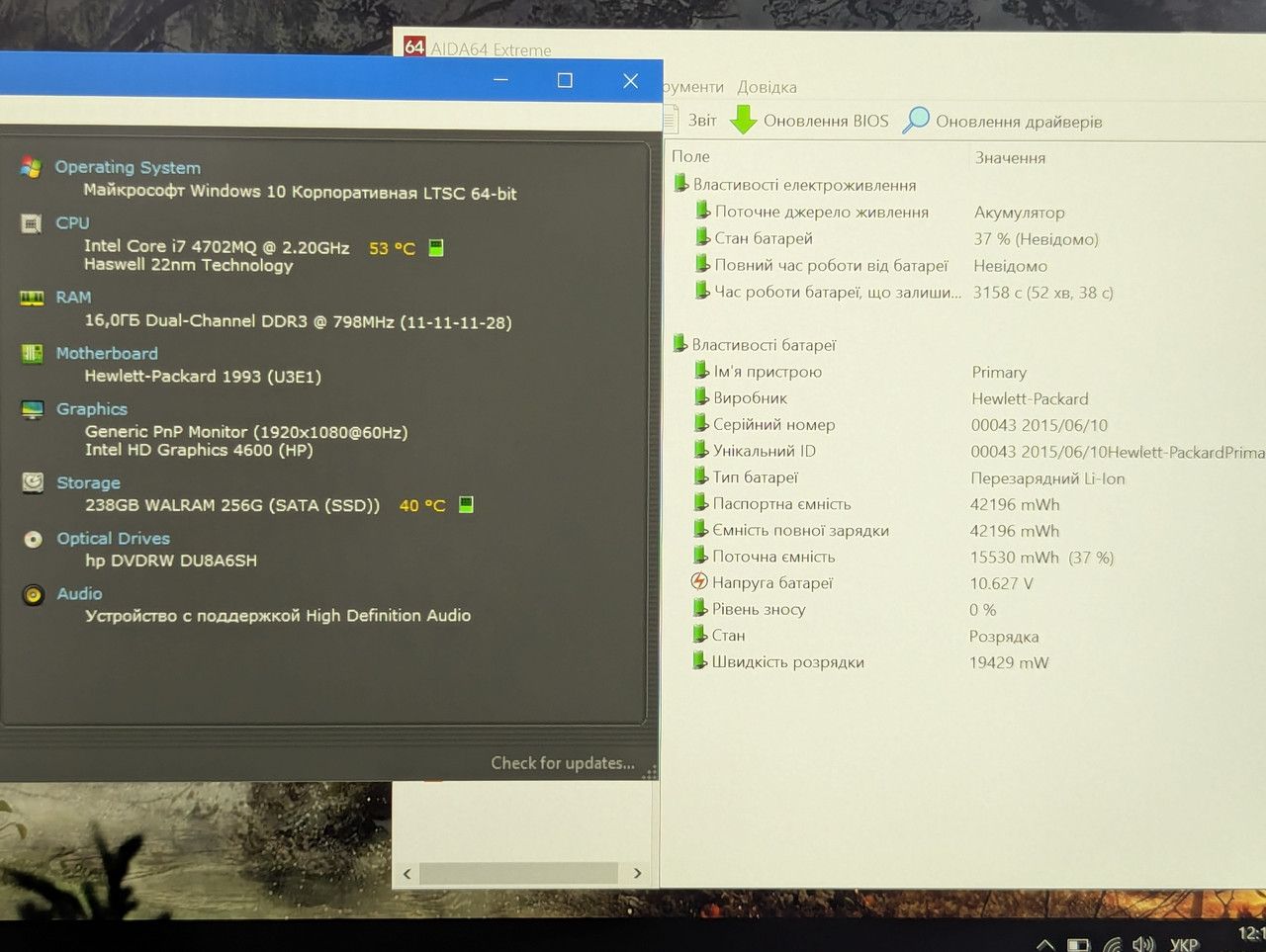1266x952 pixels.
Task: Click the green Оновлення BIOS arrow icon
Action: pos(743,120)
